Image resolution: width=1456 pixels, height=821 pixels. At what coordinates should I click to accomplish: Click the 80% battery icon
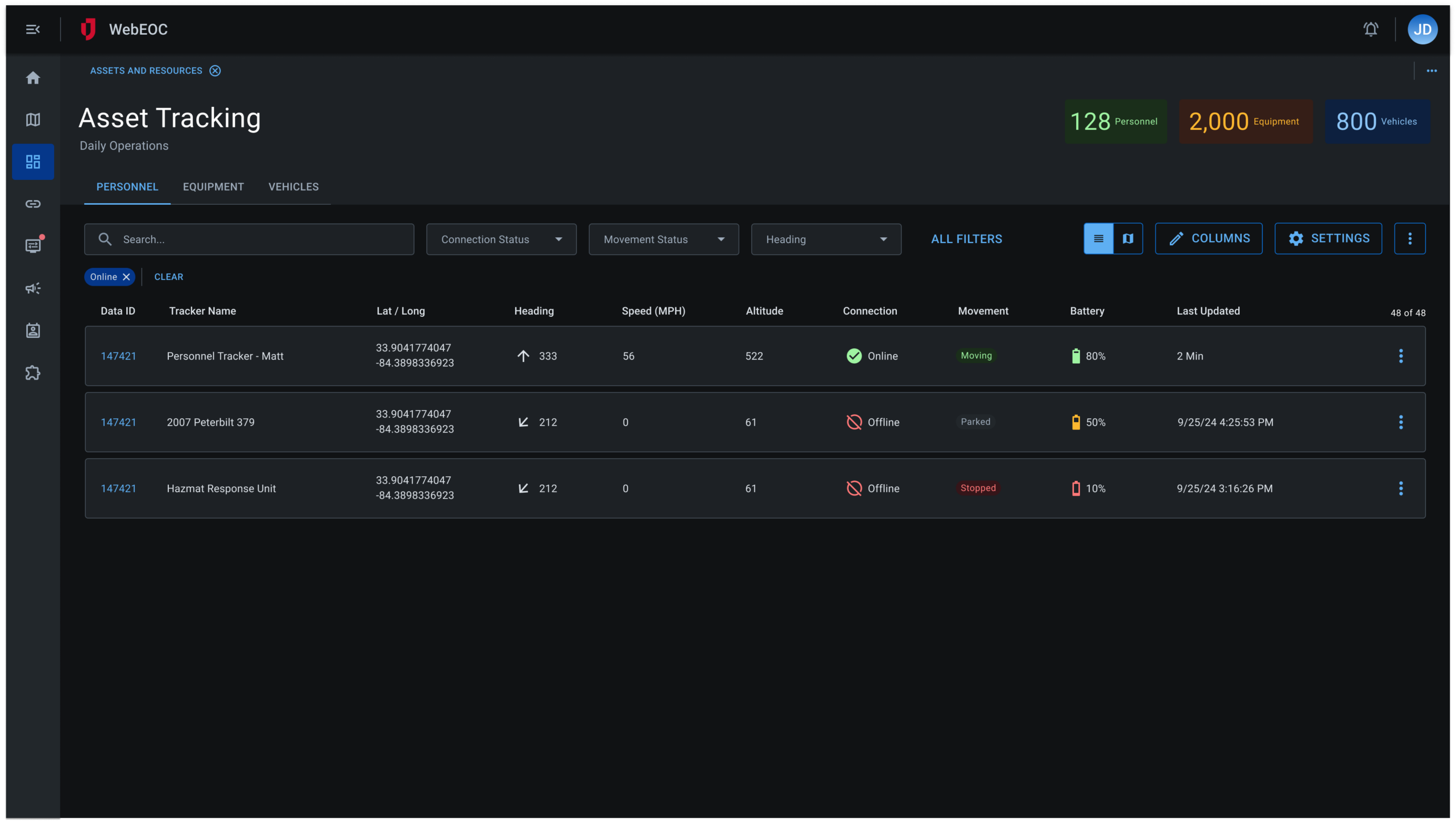point(1076,356)
